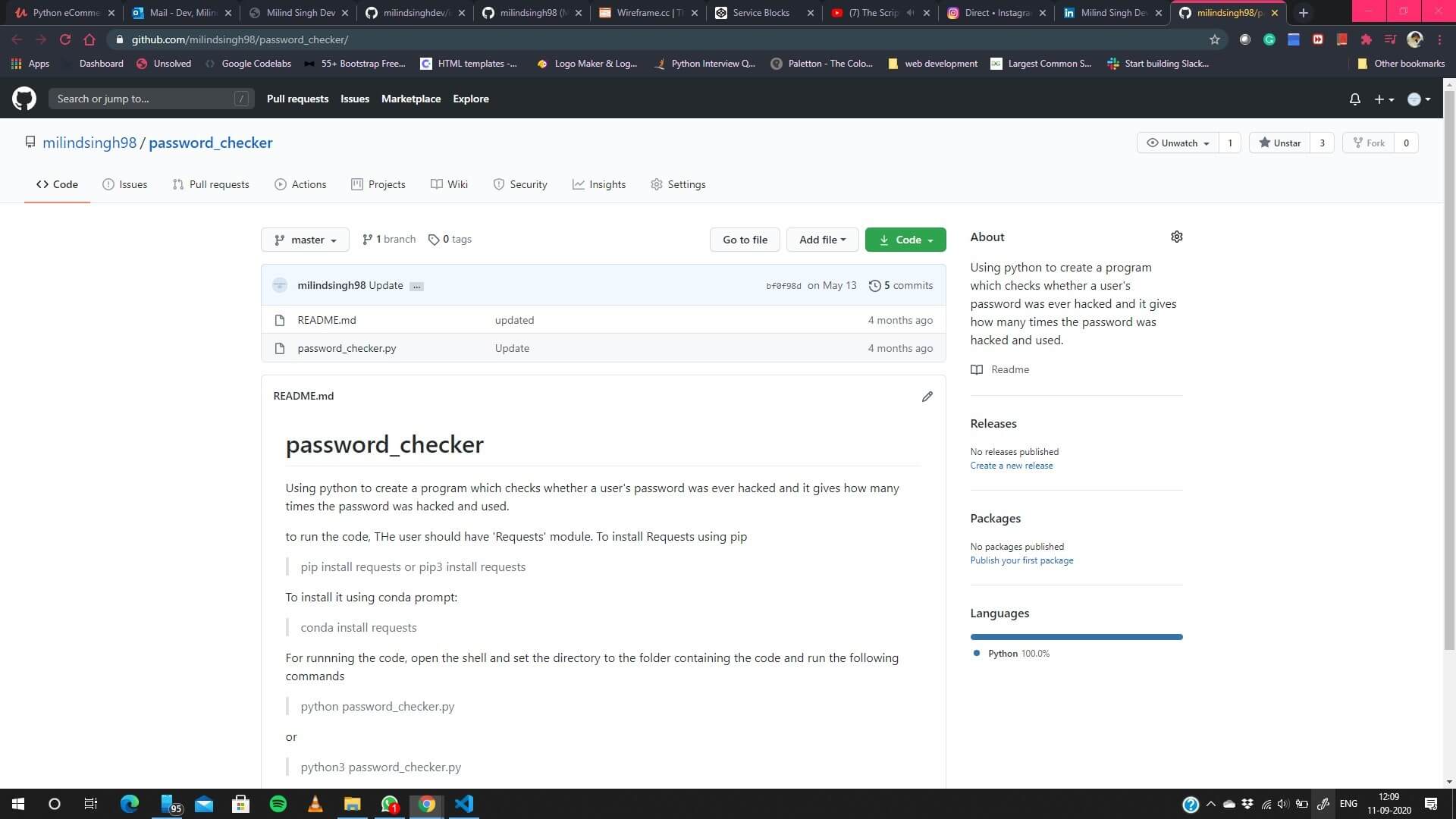Go to Chrome home page icon
Screen dimensions: 1456x819
coord(89,39)
